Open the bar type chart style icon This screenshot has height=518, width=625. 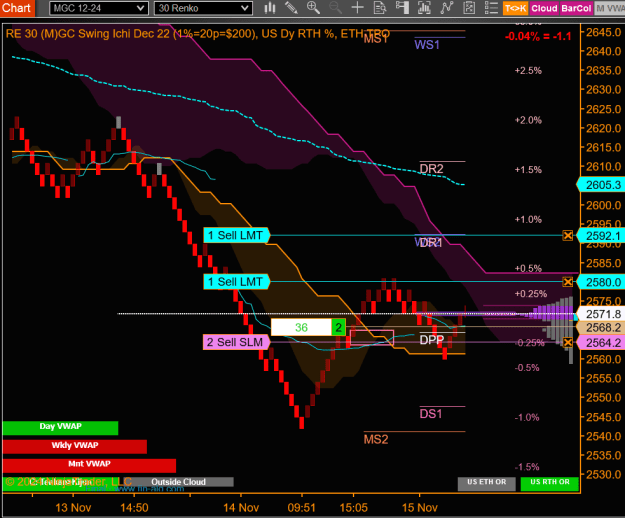[x=270, y=8]
